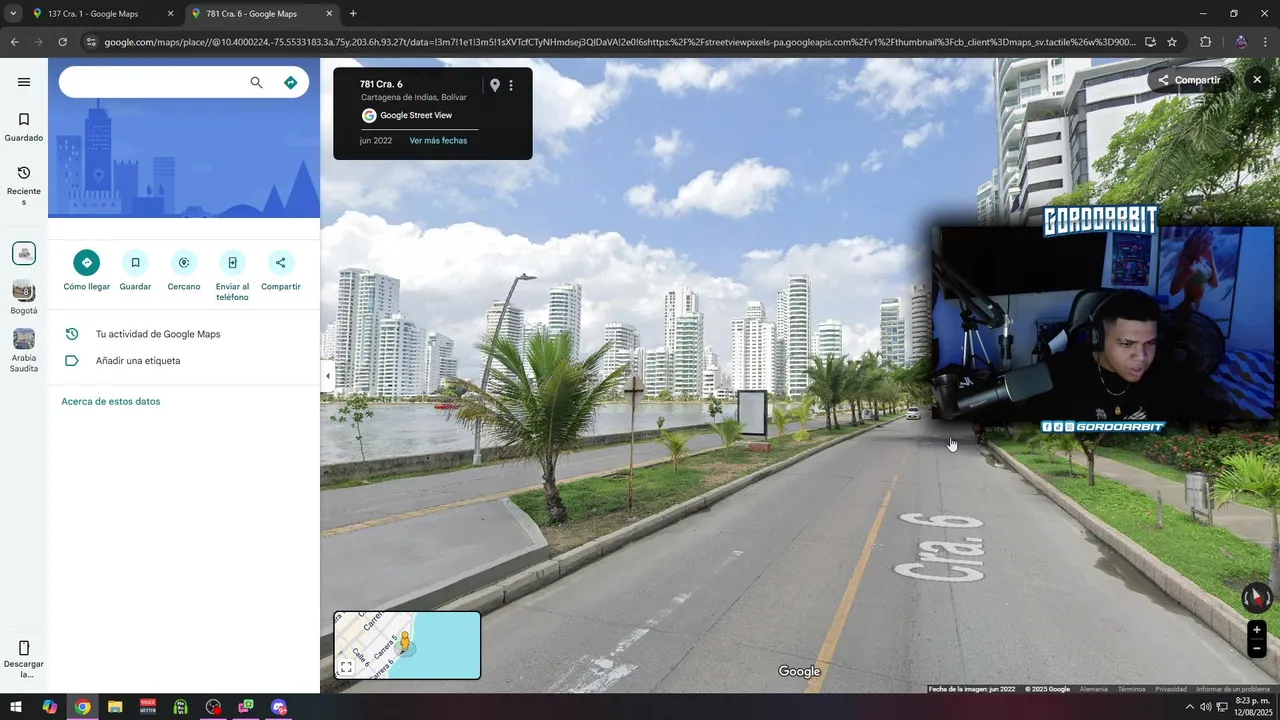The image size is (1280, 720).
Task: Open the Chrome extensions puzzle icon
Action: 1205,42
